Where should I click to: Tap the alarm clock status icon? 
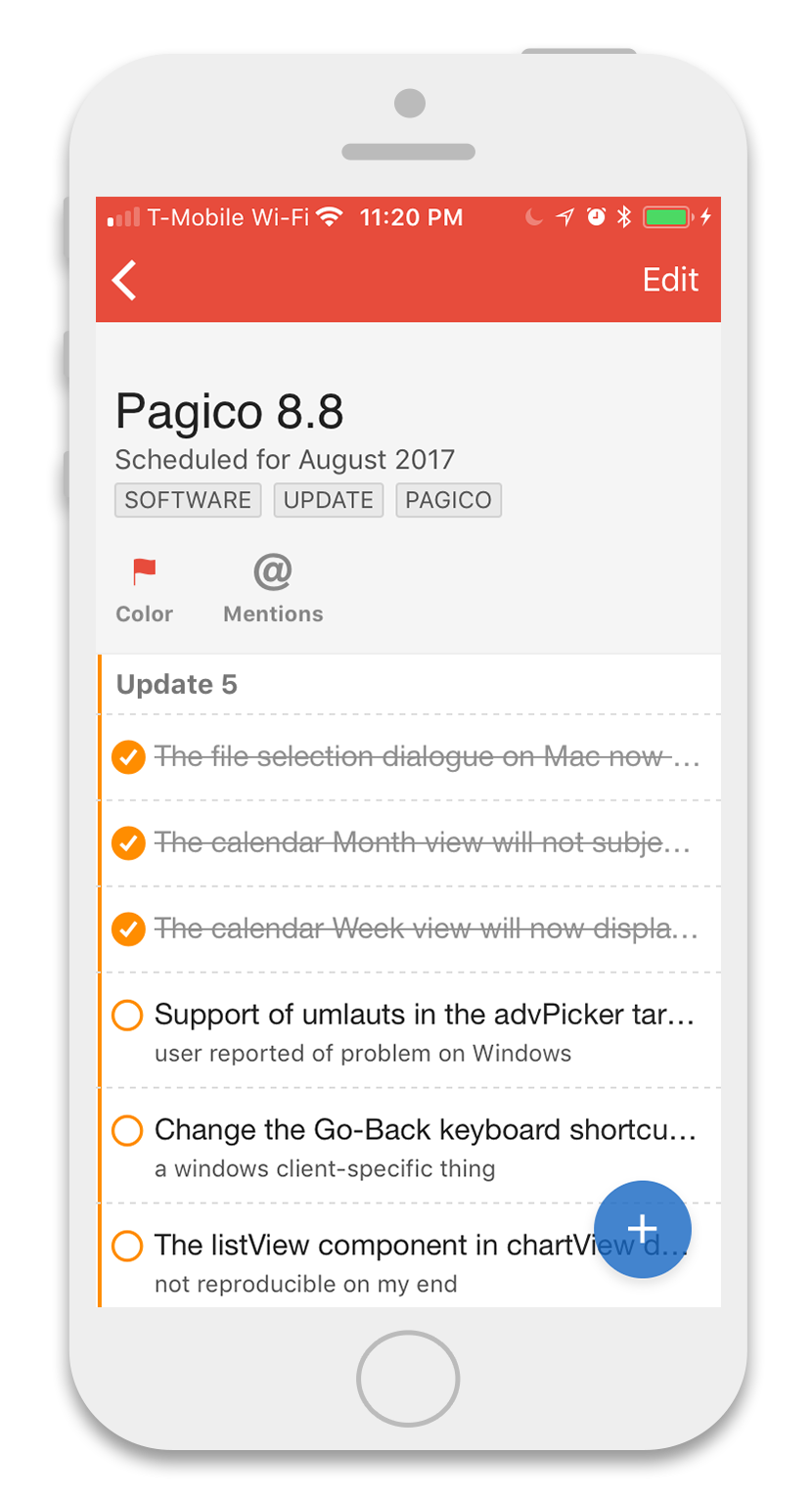pyautogui.click(x=596, y=217)
